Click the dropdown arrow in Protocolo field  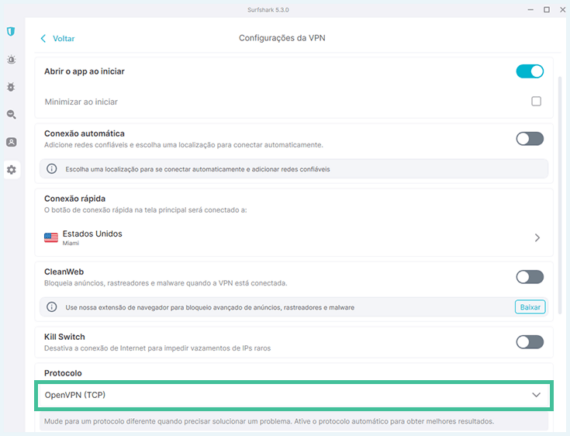(x=536, y=395)
